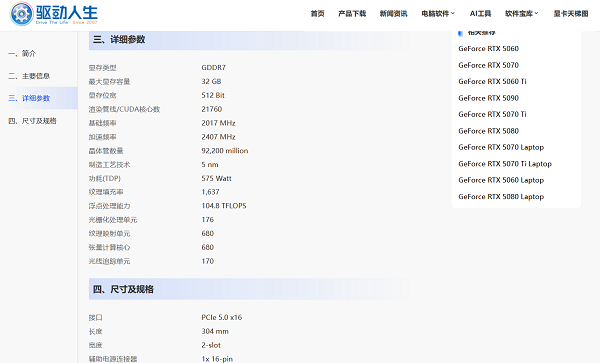
Task: Click the PCIe 5.0 x16 value
Action: (222, 317)
